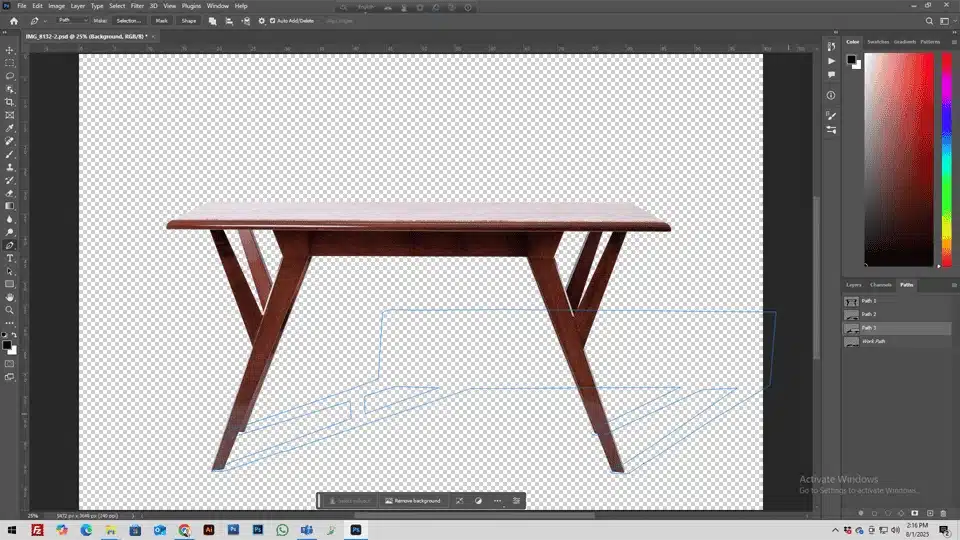Show hidden system tray icons
The image size is (960, 540).
click(835, 530)
